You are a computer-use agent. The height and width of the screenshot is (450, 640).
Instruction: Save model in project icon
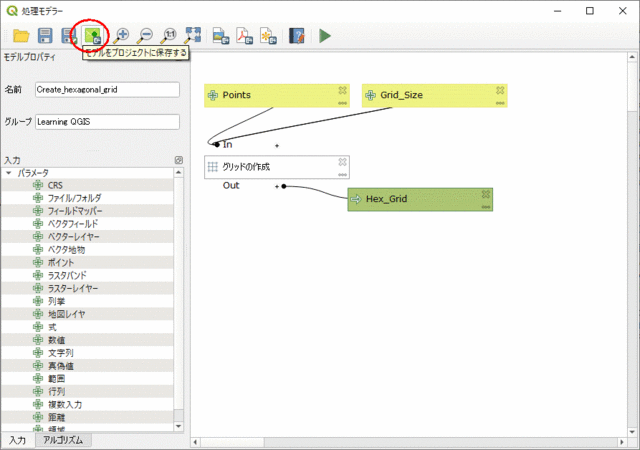click(93, 36)
